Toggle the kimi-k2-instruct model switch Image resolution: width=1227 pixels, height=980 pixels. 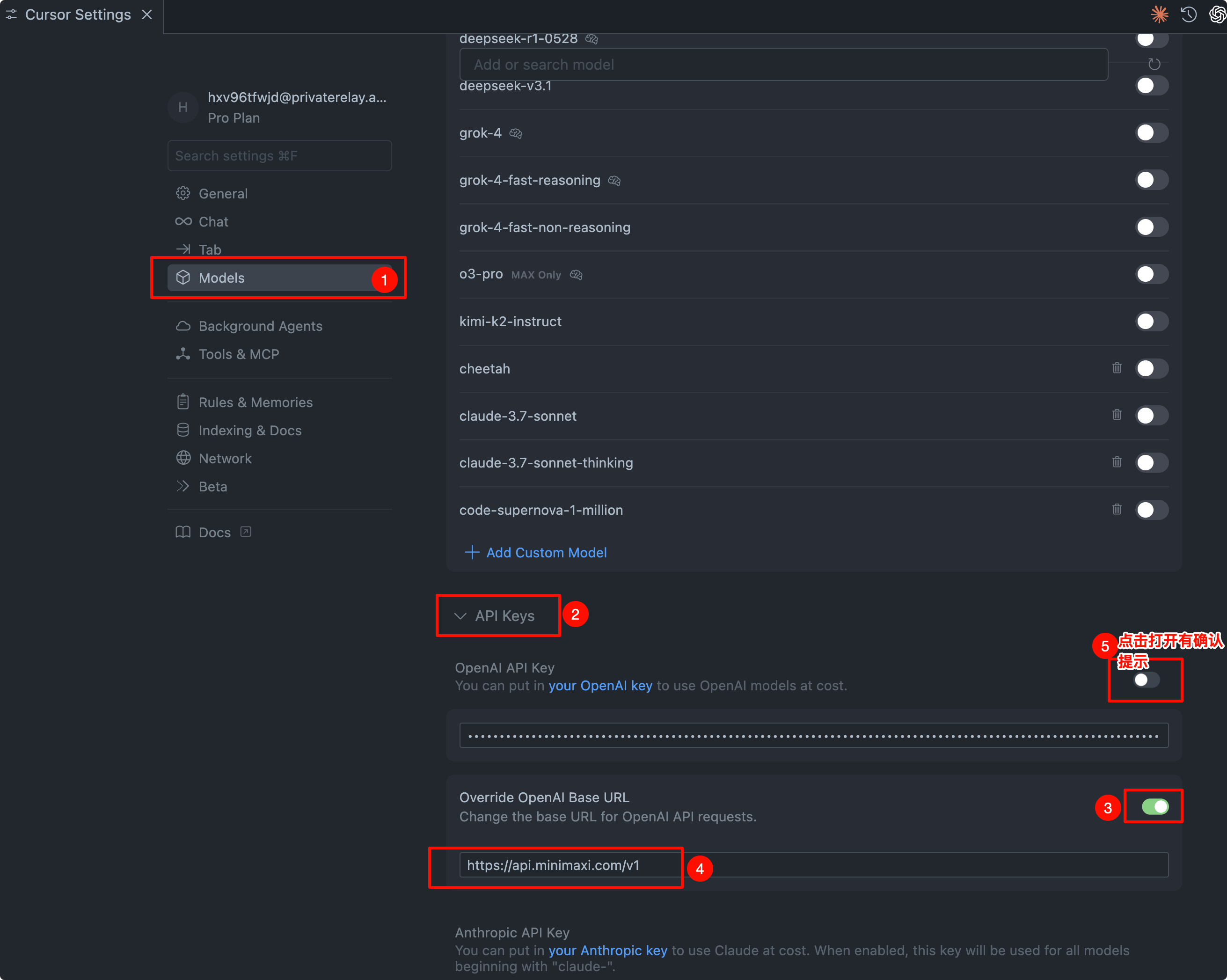1151,322
